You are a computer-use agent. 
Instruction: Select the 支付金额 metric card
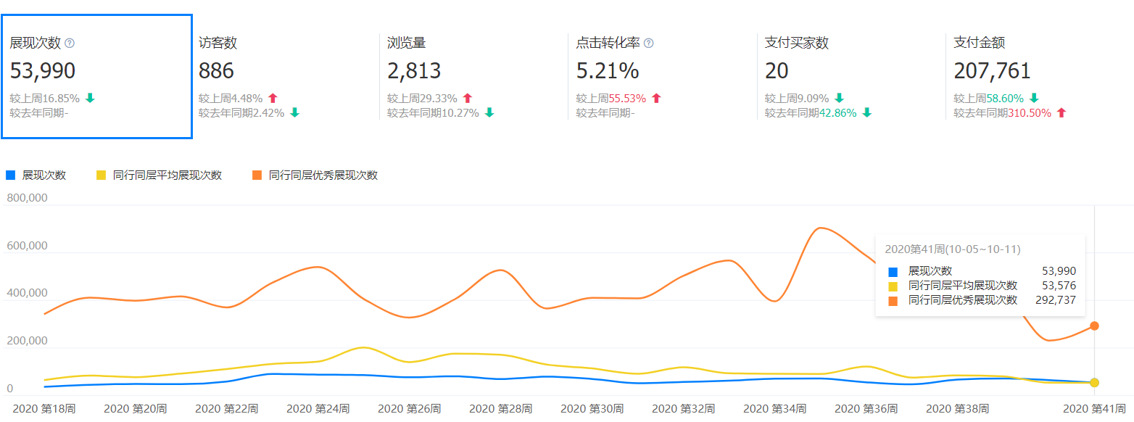pyautogui.click(x=1038, y=77)
